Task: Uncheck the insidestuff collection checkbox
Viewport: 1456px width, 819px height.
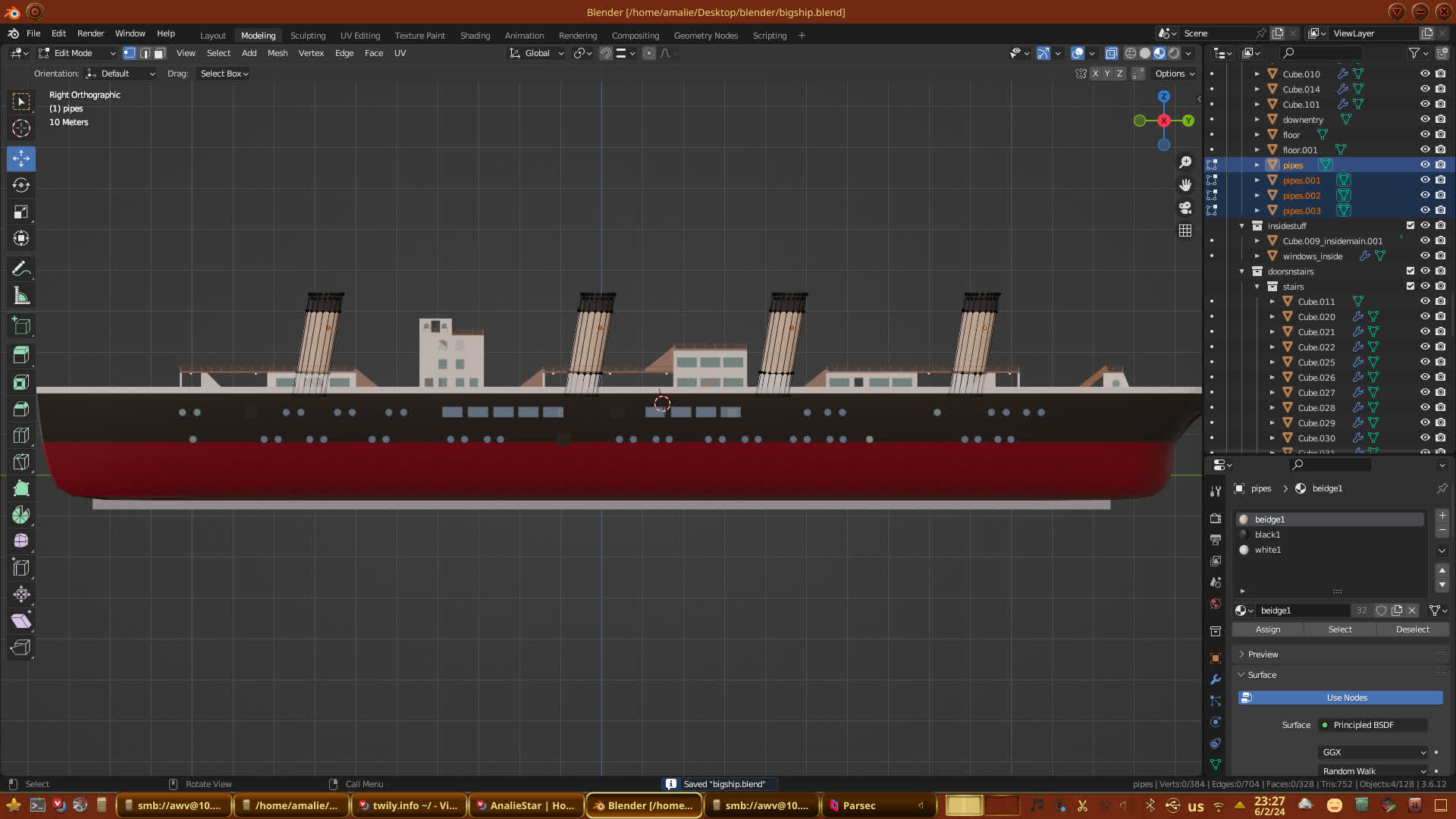Action: (x=1410, y=226)
